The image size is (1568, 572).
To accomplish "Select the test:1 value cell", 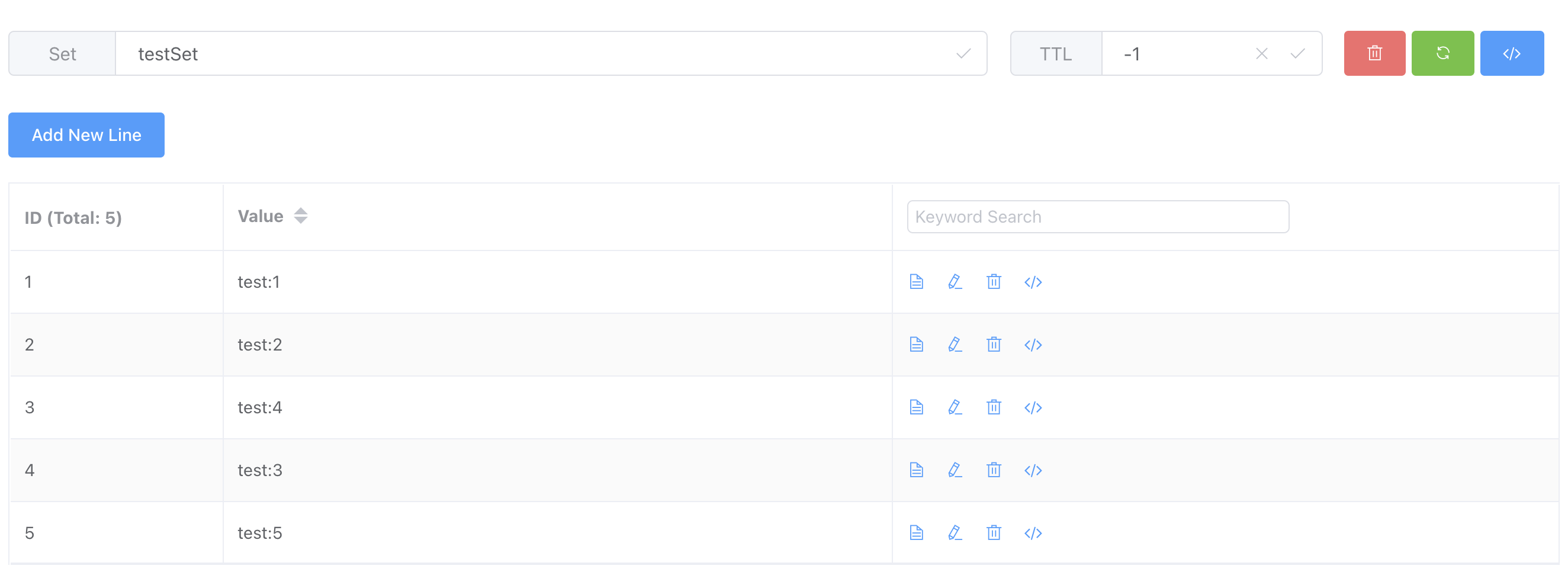I will [557, 282].
